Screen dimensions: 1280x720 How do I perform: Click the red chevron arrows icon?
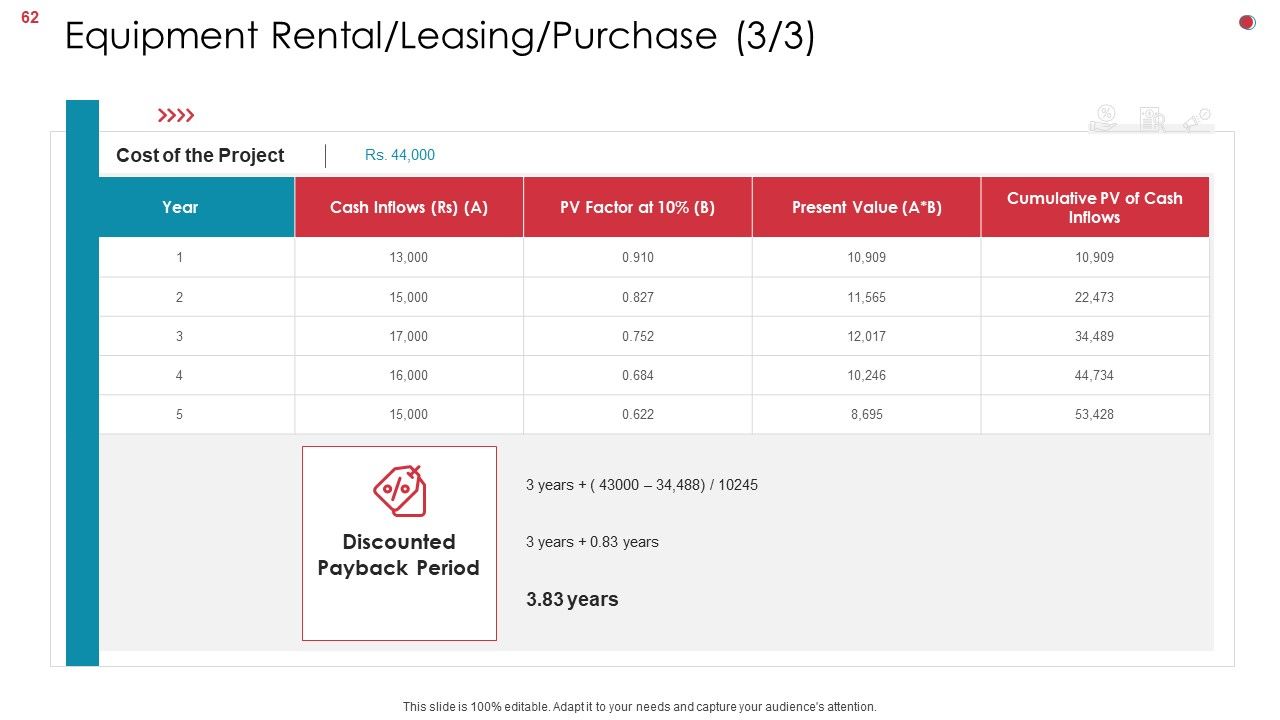[177, 116]
